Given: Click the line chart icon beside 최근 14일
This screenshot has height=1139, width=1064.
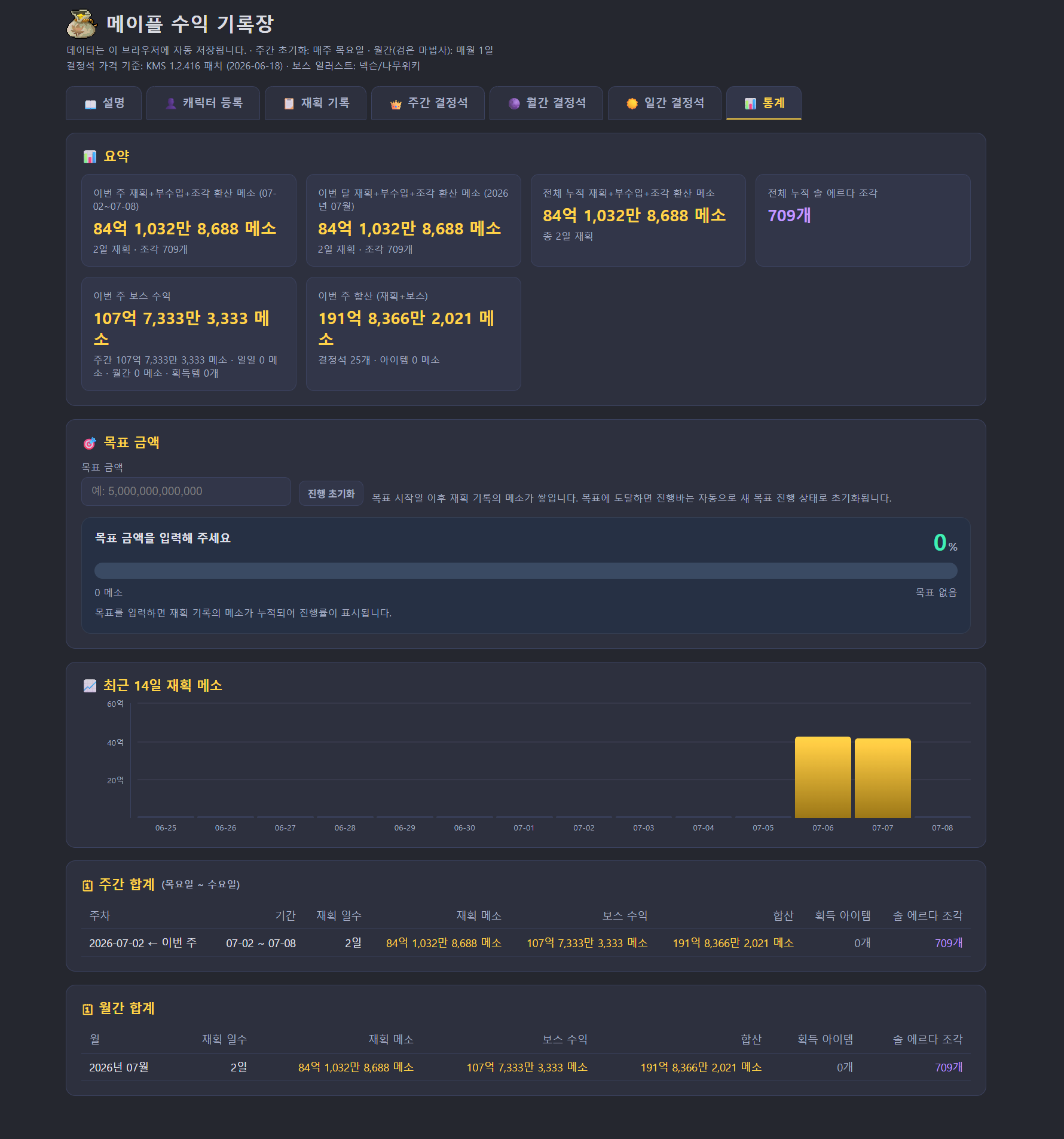Looking at the screenshot, I should (90, 686).
